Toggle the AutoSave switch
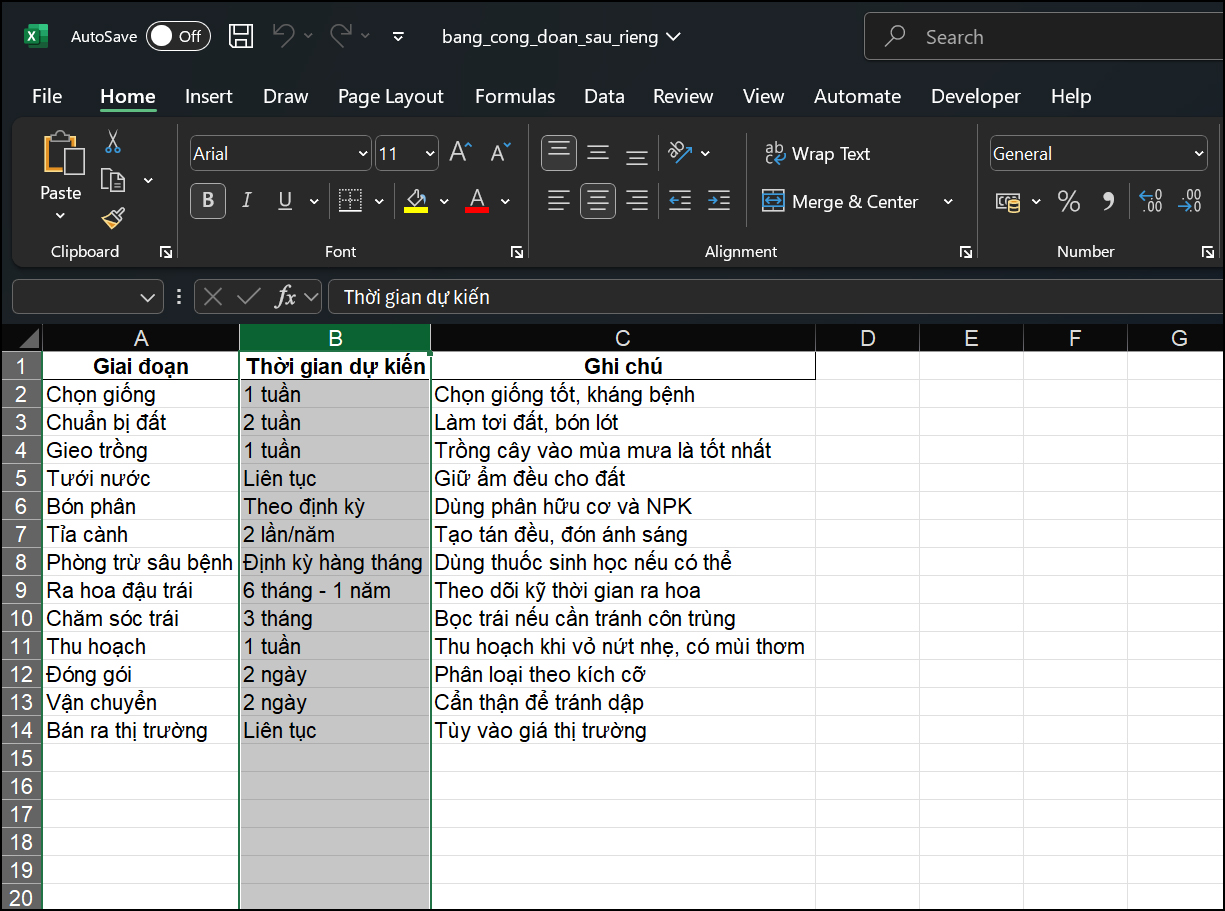This screenshot has width=1225, height=911. click(178, 37)
